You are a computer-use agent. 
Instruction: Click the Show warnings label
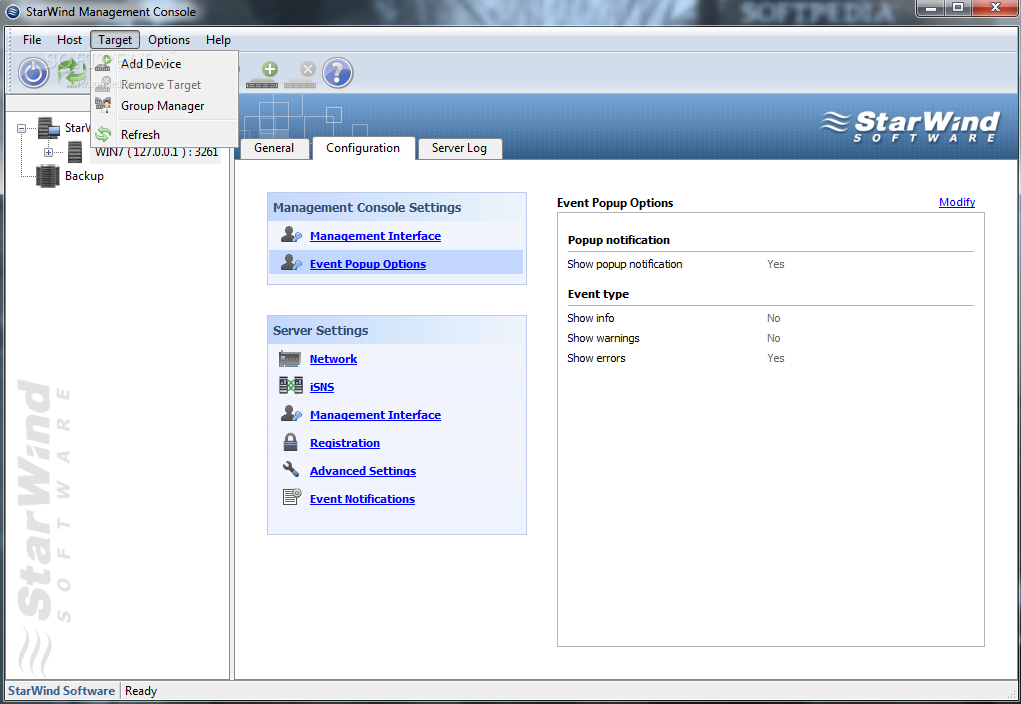coord(603,338)
